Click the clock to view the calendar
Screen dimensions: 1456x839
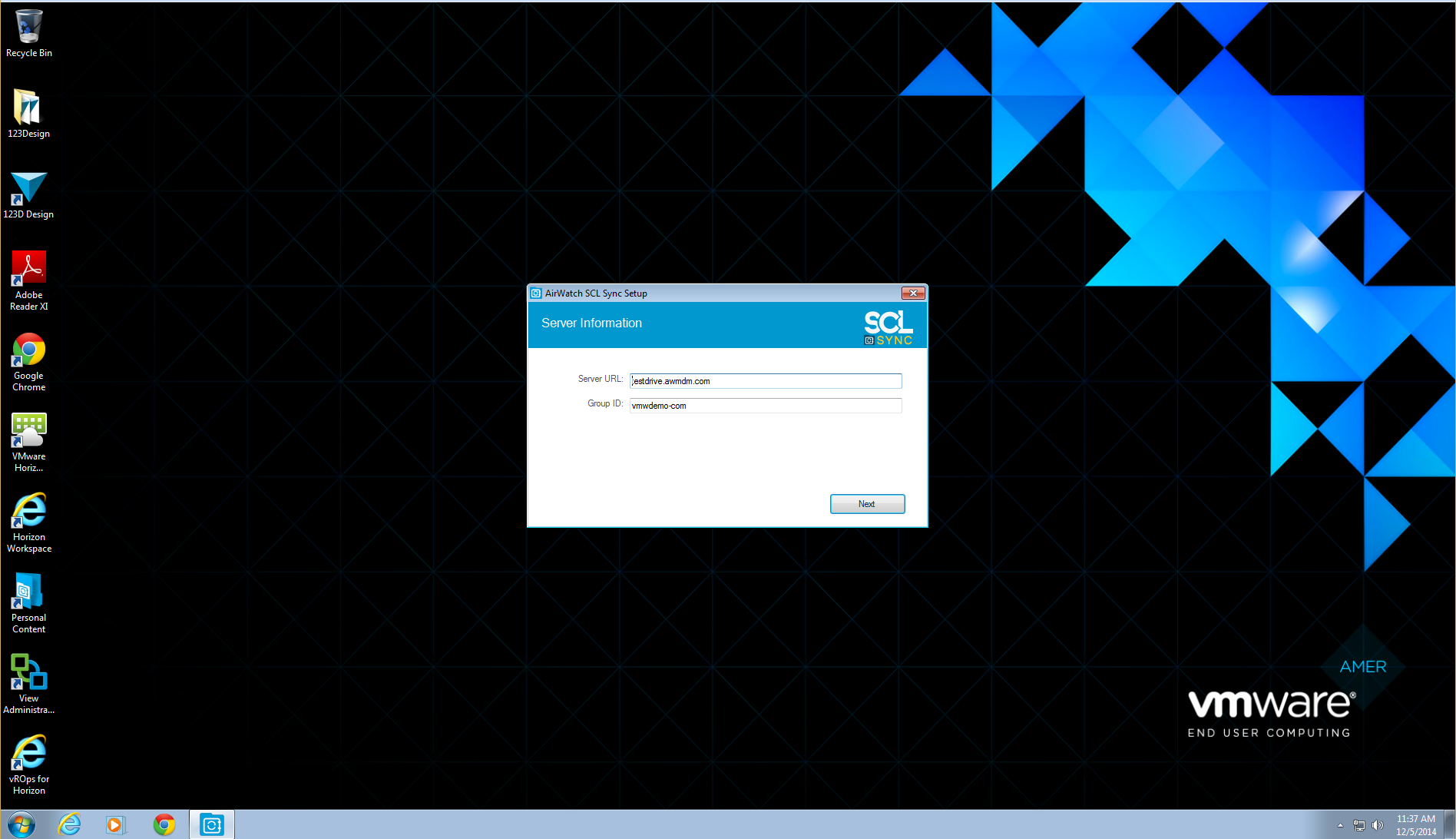tap(1415, 824)
